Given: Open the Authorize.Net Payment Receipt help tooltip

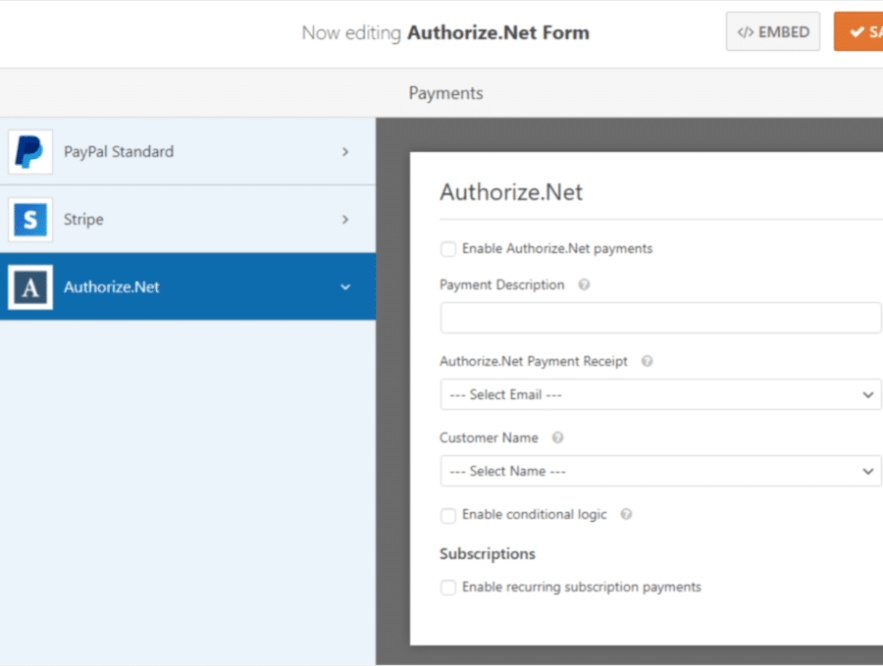Looking at the screenshot, I should (648, 361).
